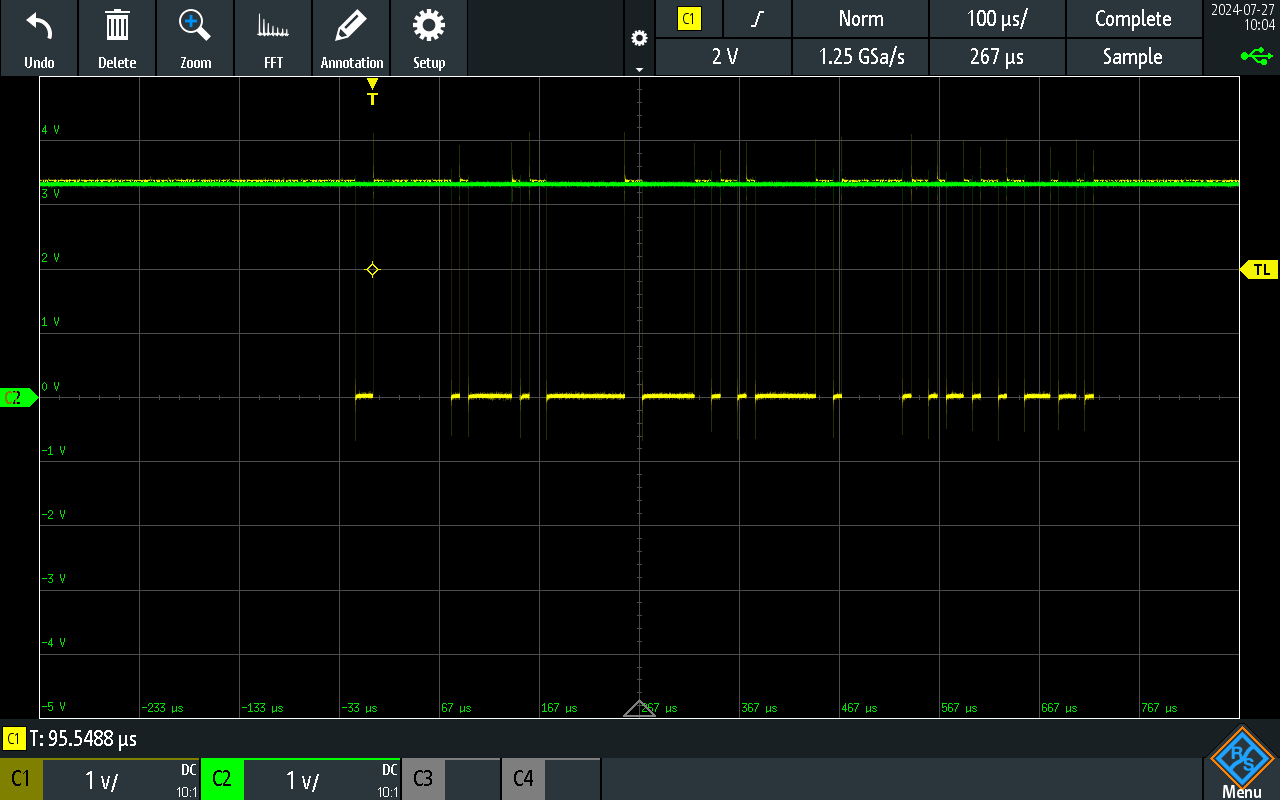
Task: Select the C2 ground level marker
Action: point(18,398)
